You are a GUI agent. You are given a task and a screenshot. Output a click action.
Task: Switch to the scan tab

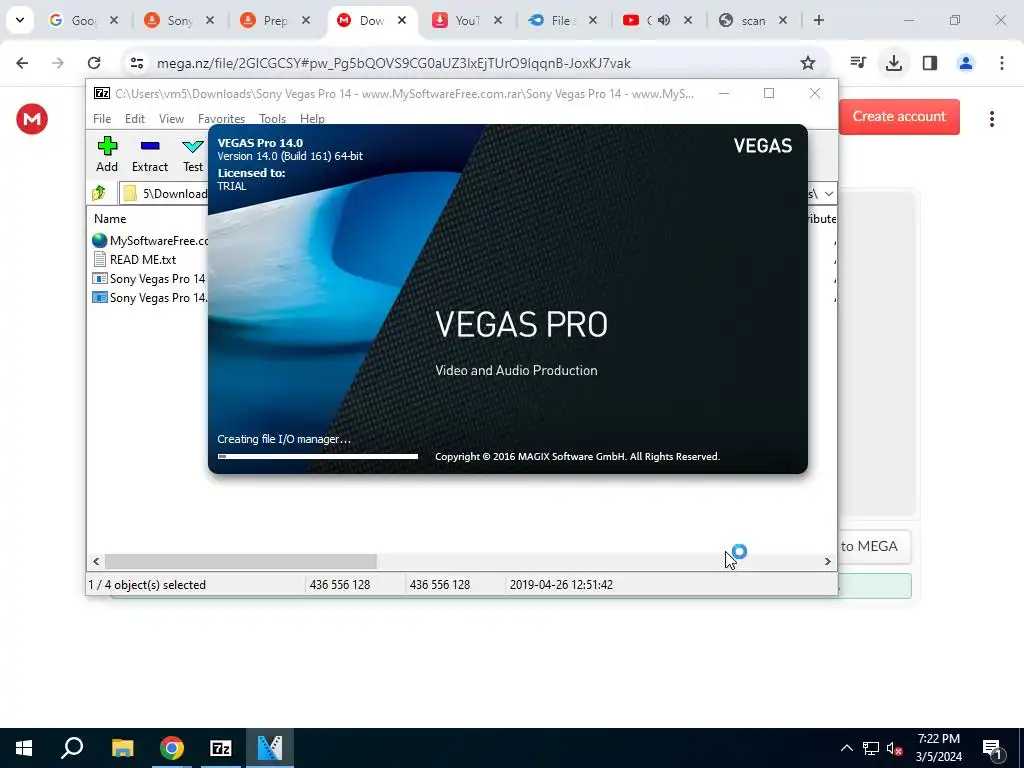pyautogui.click(x=753, y=21)
